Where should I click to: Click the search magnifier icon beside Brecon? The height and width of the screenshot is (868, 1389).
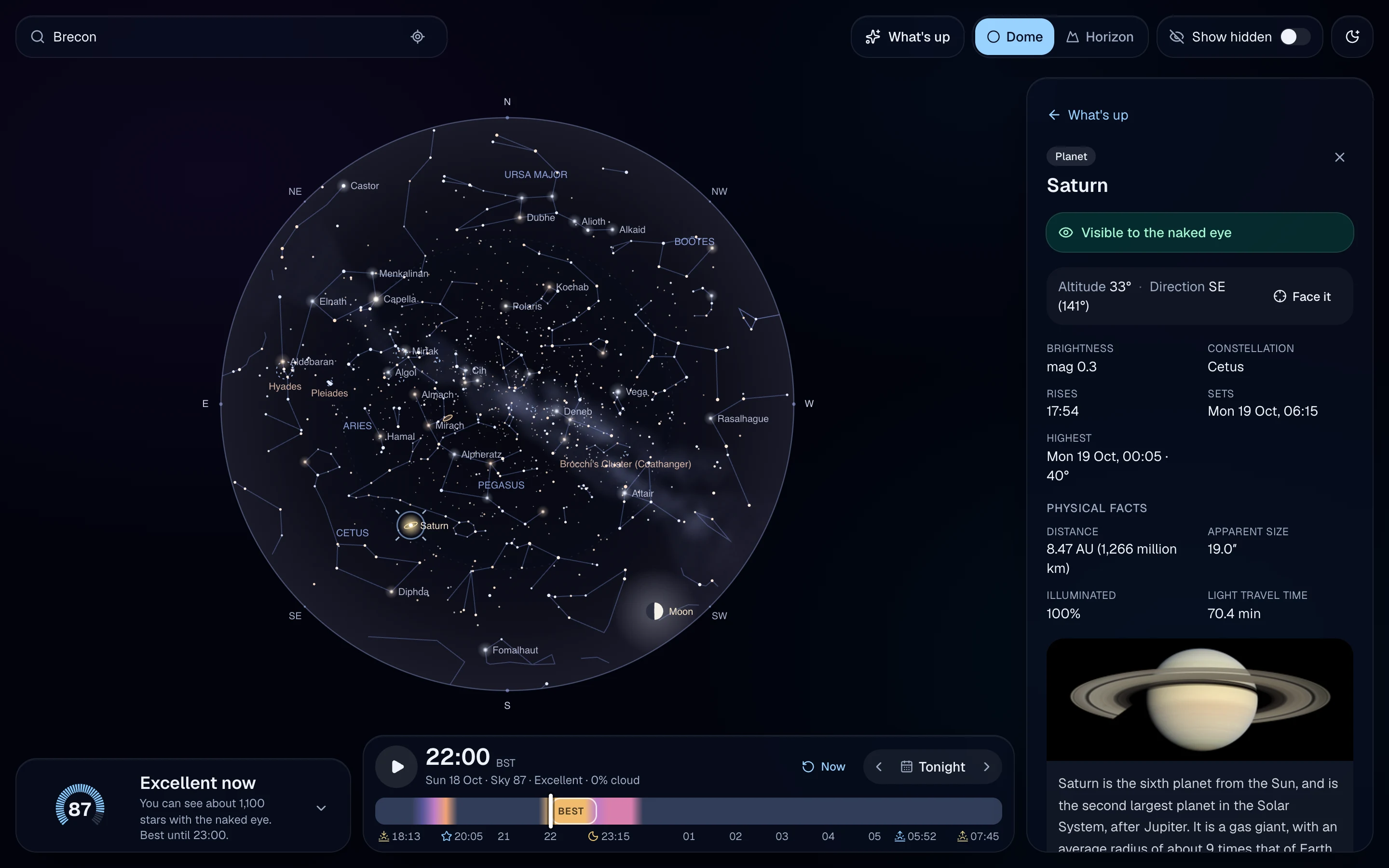(x=37, y=37)
